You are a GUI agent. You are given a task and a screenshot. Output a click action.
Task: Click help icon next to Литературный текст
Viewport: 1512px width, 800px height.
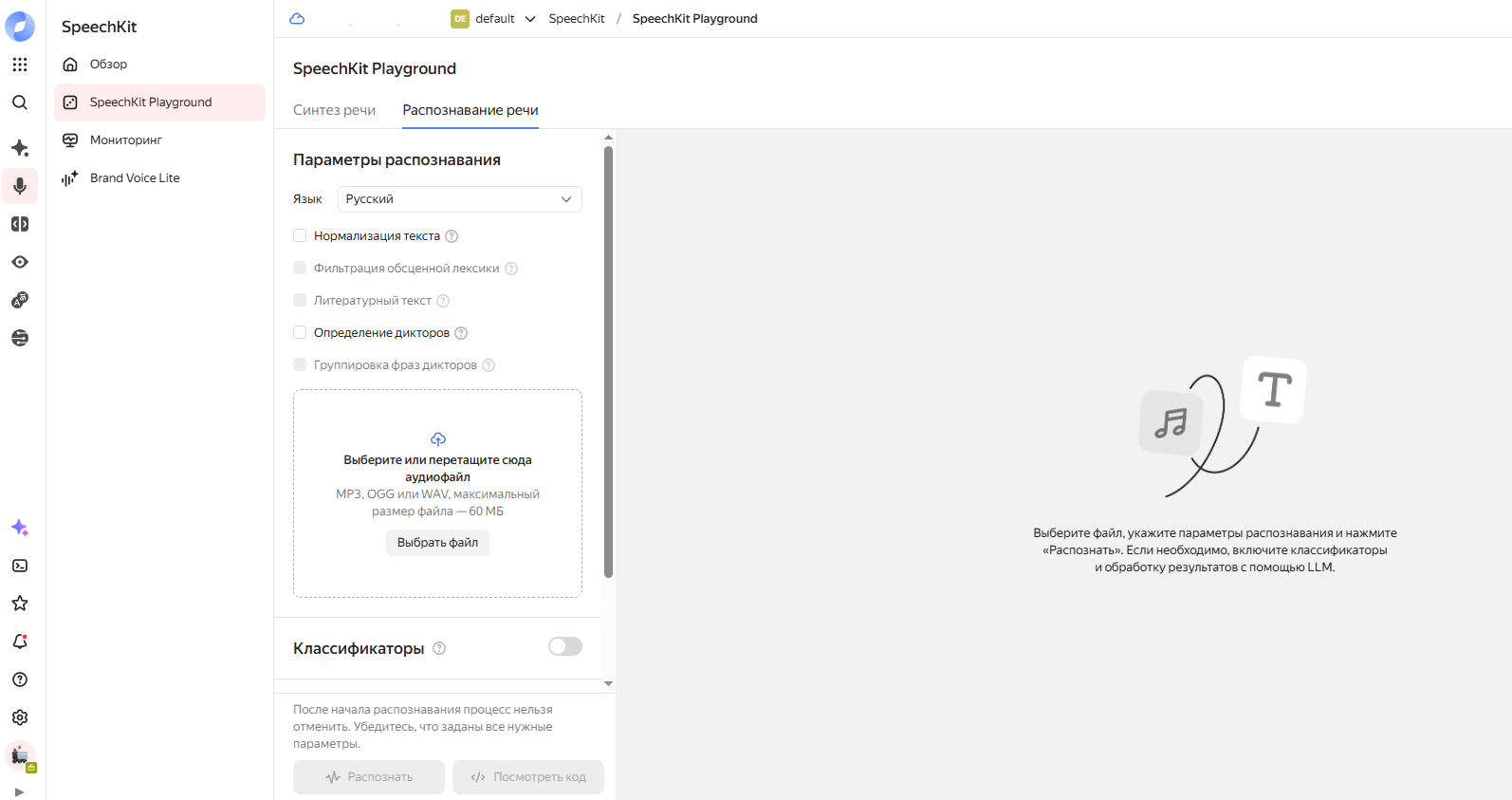pos(443,301)
